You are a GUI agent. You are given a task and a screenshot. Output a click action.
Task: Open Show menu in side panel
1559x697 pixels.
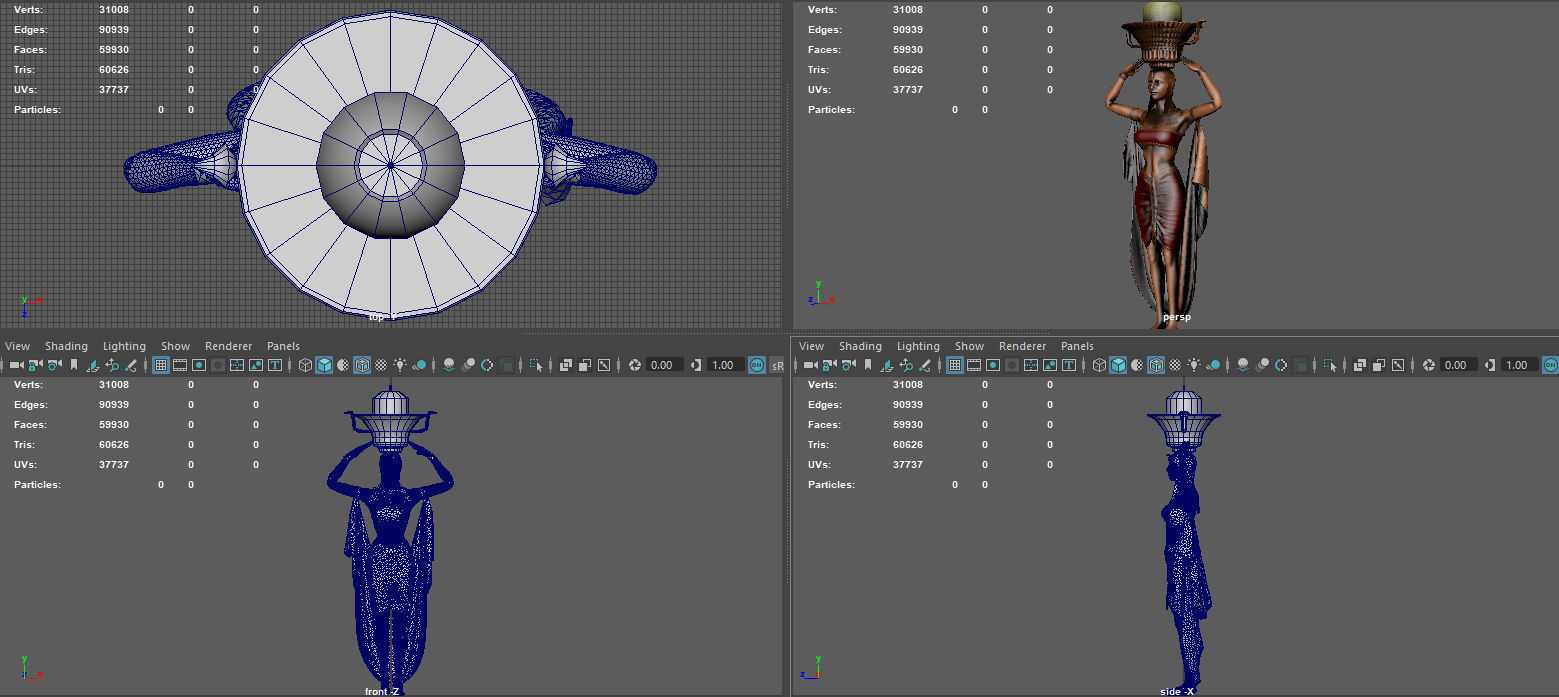pos(969,346)
